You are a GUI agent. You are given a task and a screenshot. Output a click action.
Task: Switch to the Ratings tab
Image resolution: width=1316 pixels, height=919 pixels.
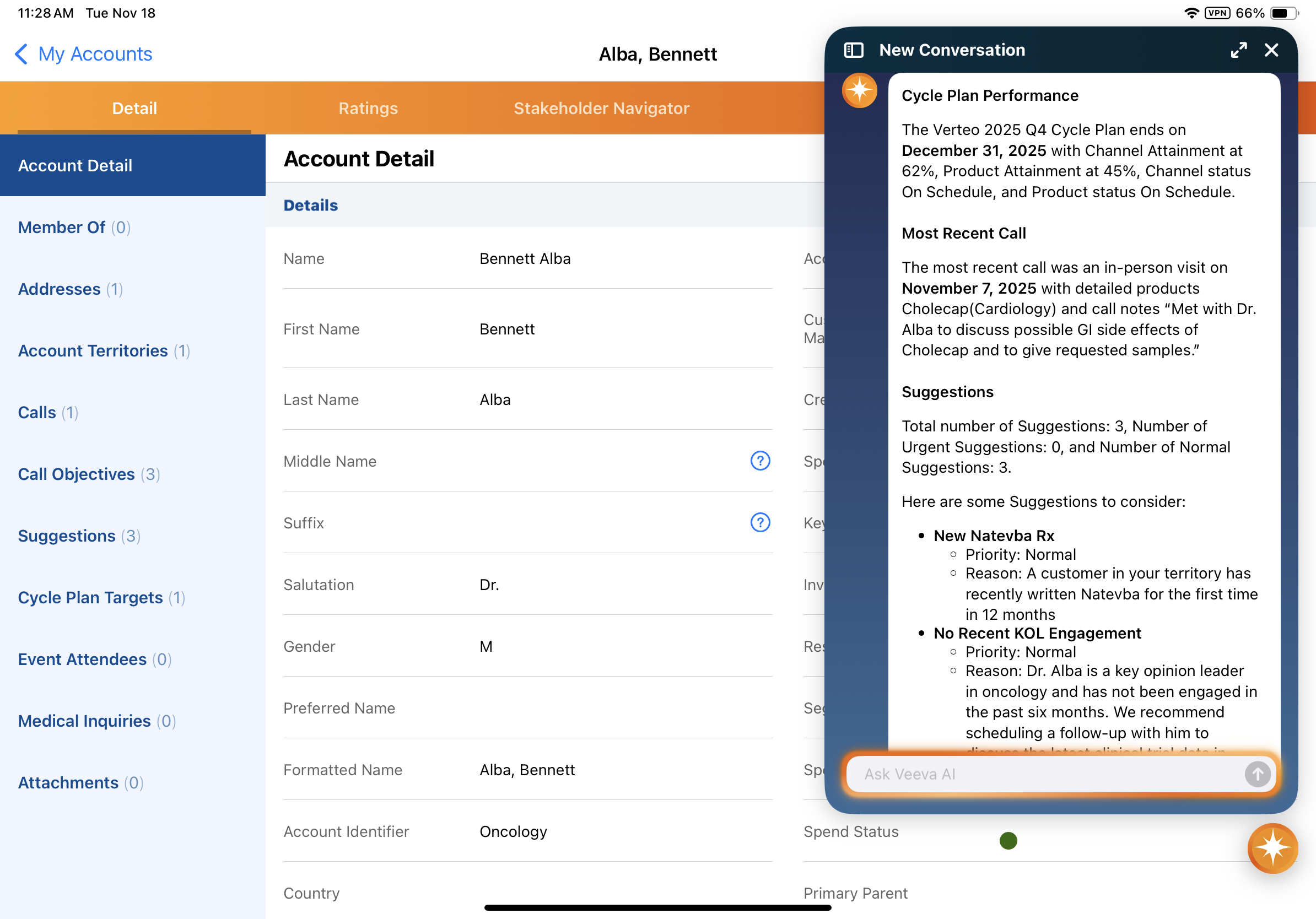[x=368, y=109]
